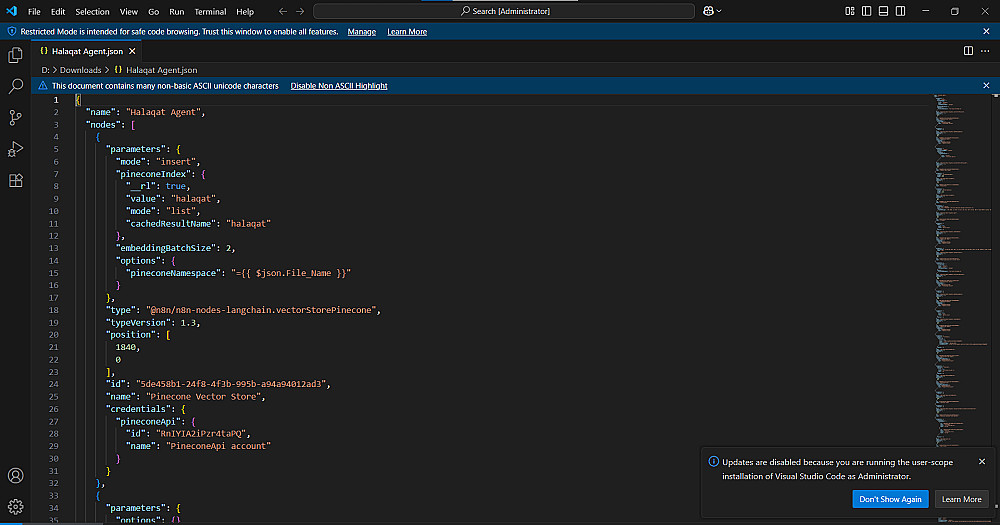Open the Search view in activity bar
This screenshot has width=1000, height=525.
point(15,86)
